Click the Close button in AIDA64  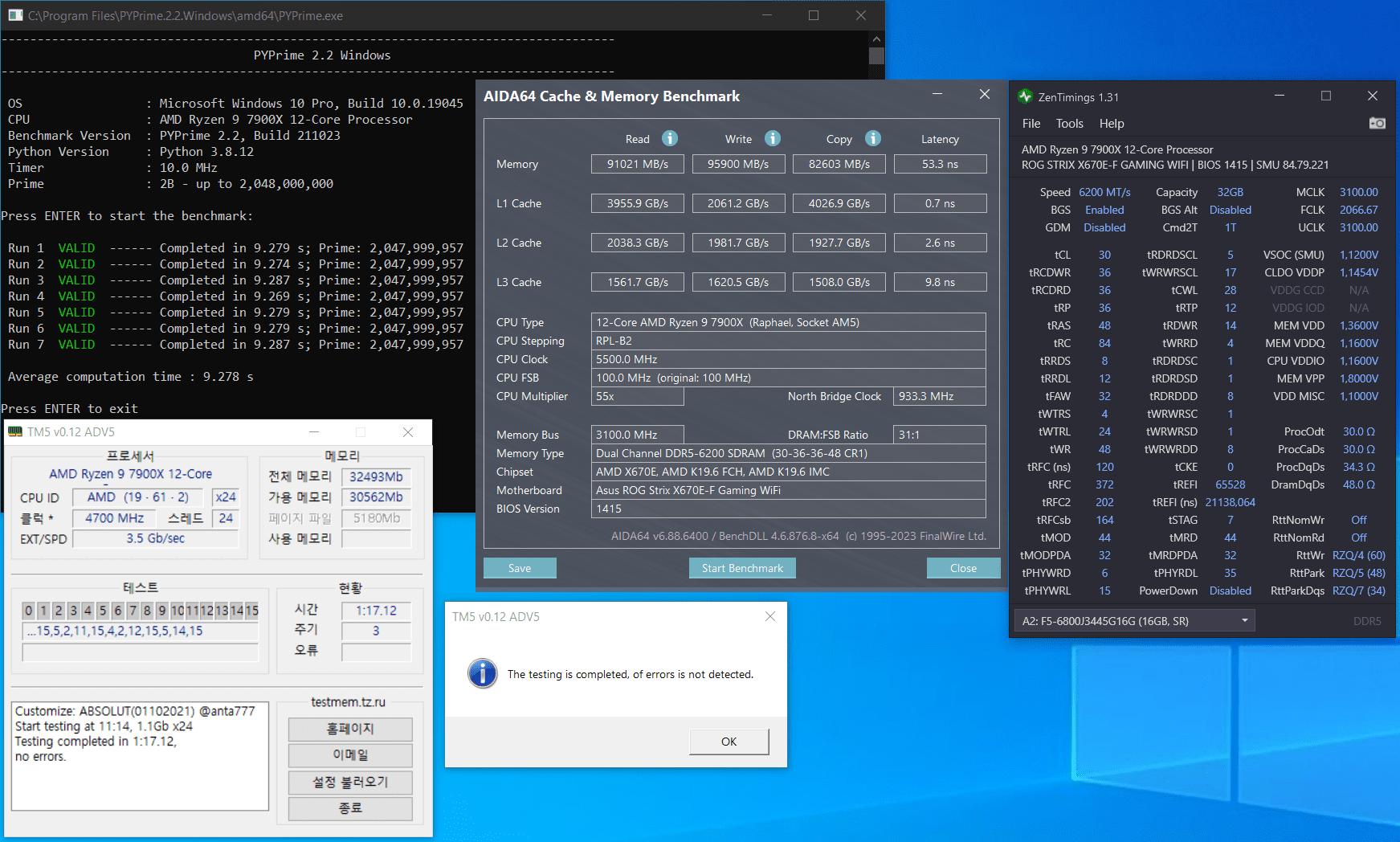click(x=963, y=568)
